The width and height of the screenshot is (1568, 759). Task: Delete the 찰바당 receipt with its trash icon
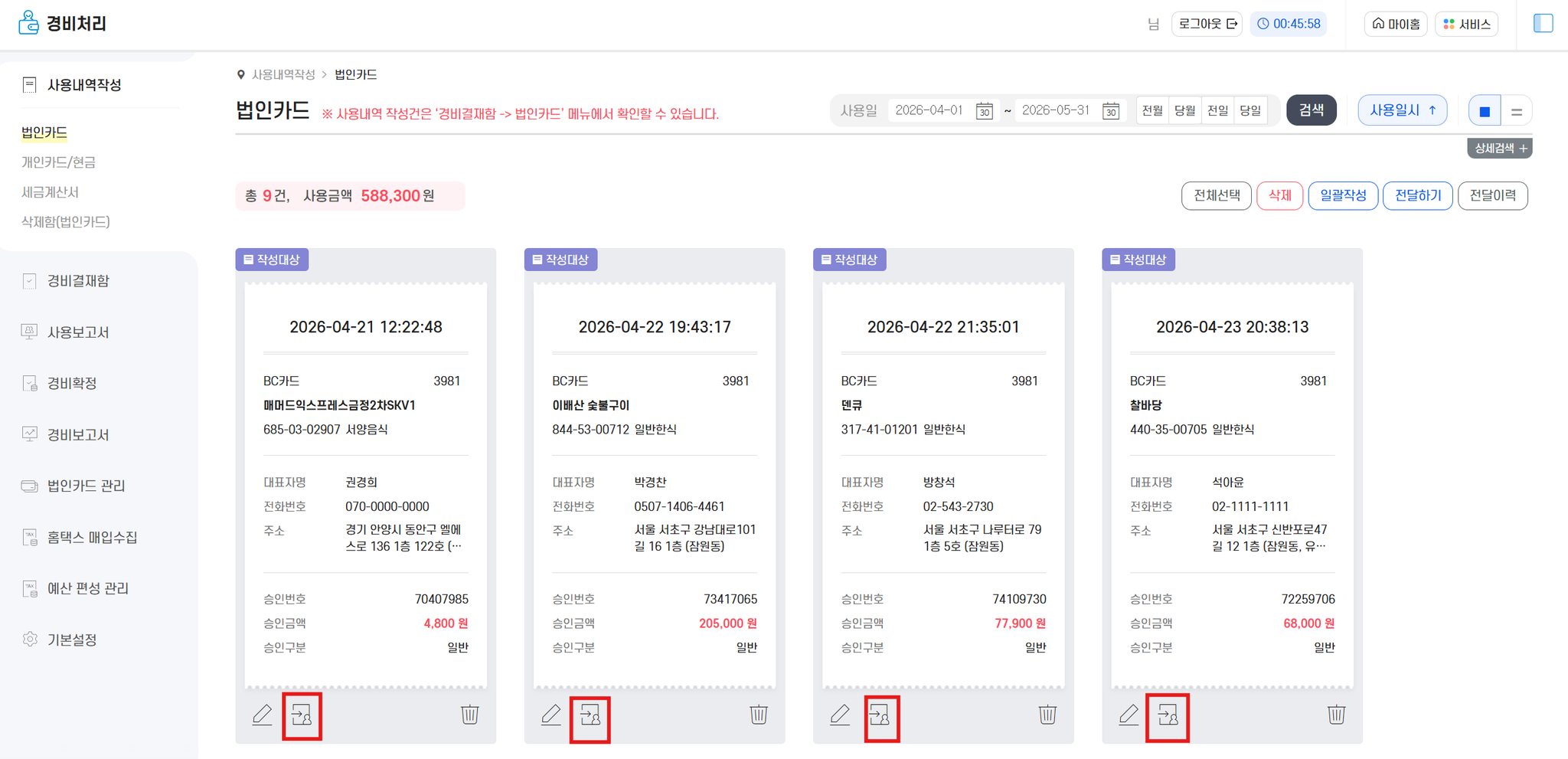point(1336,715)
